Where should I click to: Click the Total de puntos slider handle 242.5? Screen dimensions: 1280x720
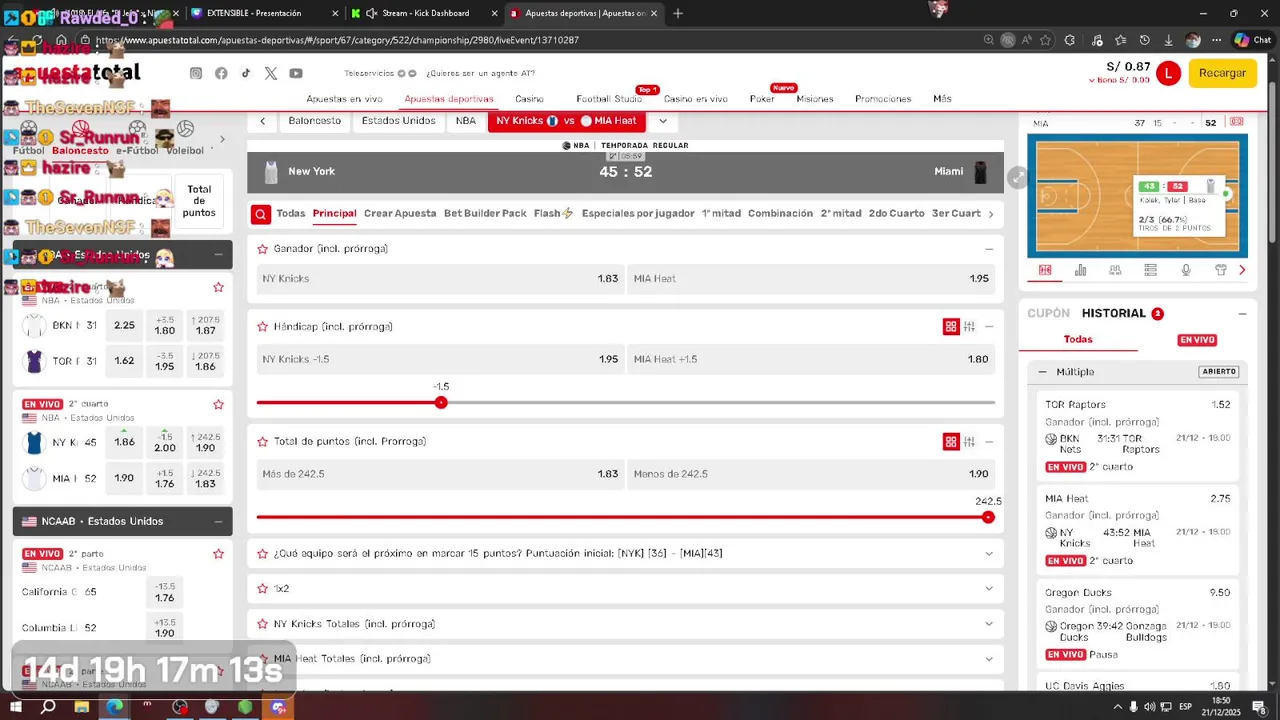(988, 517)
